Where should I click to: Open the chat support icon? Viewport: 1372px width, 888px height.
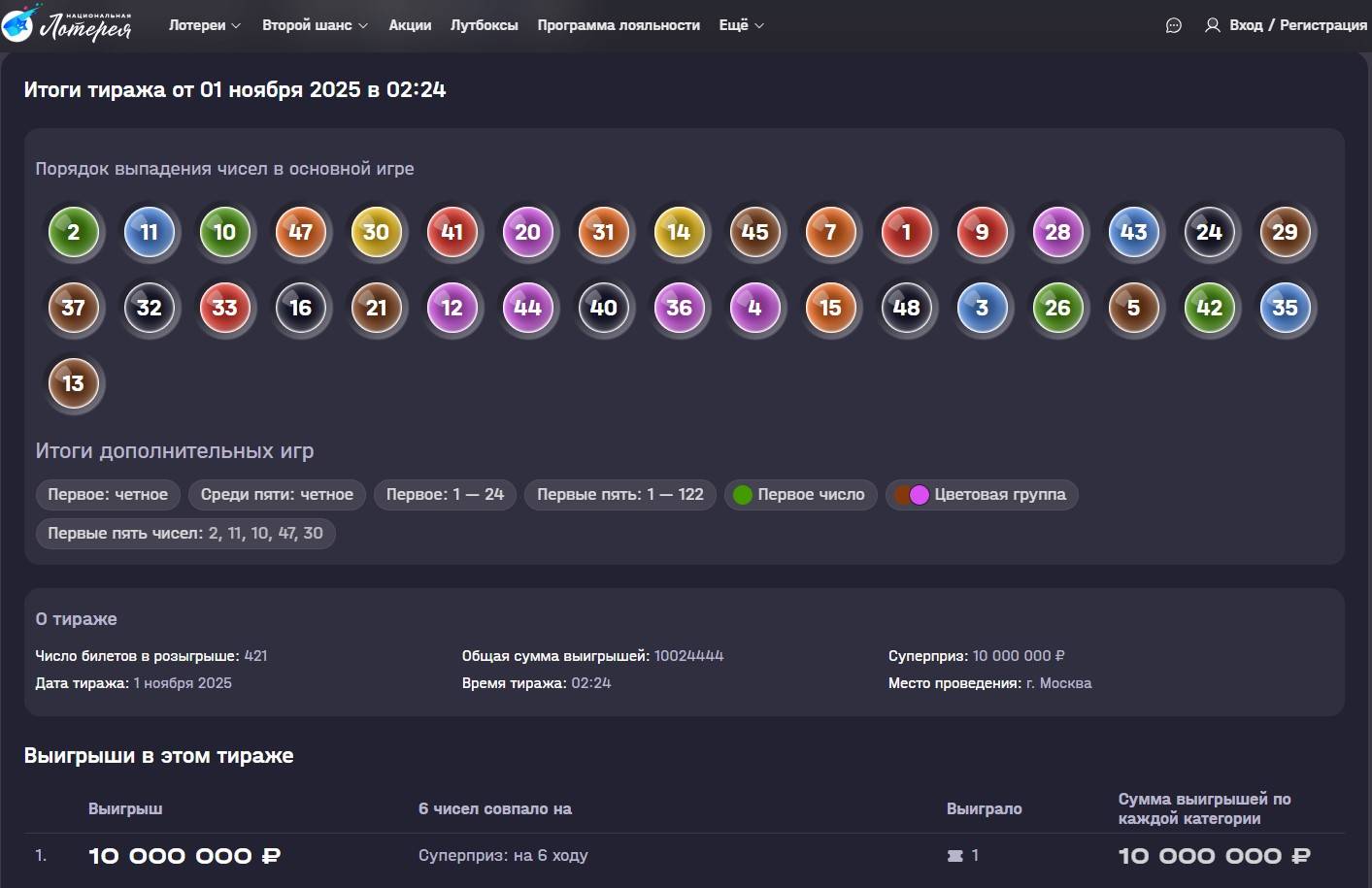pyautogui.click(x=1173, y=26)
